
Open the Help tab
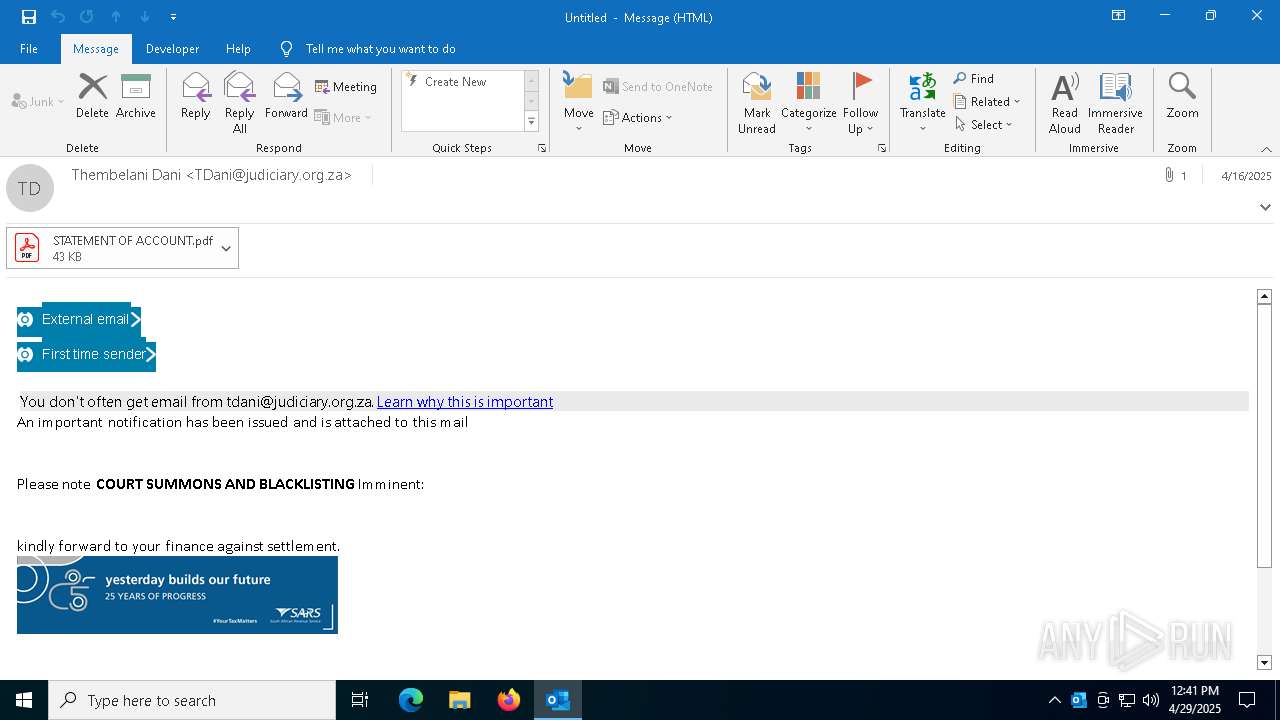point(238,49)
